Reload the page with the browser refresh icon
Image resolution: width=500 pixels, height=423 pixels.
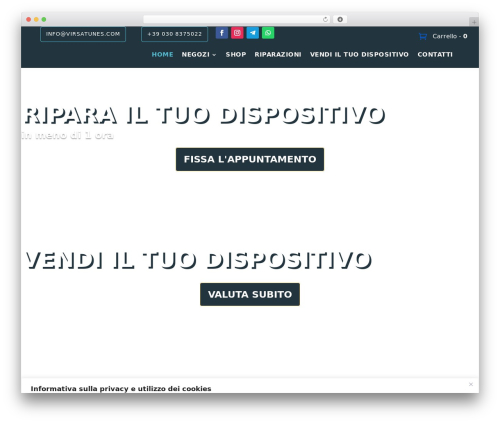[325, 19]
